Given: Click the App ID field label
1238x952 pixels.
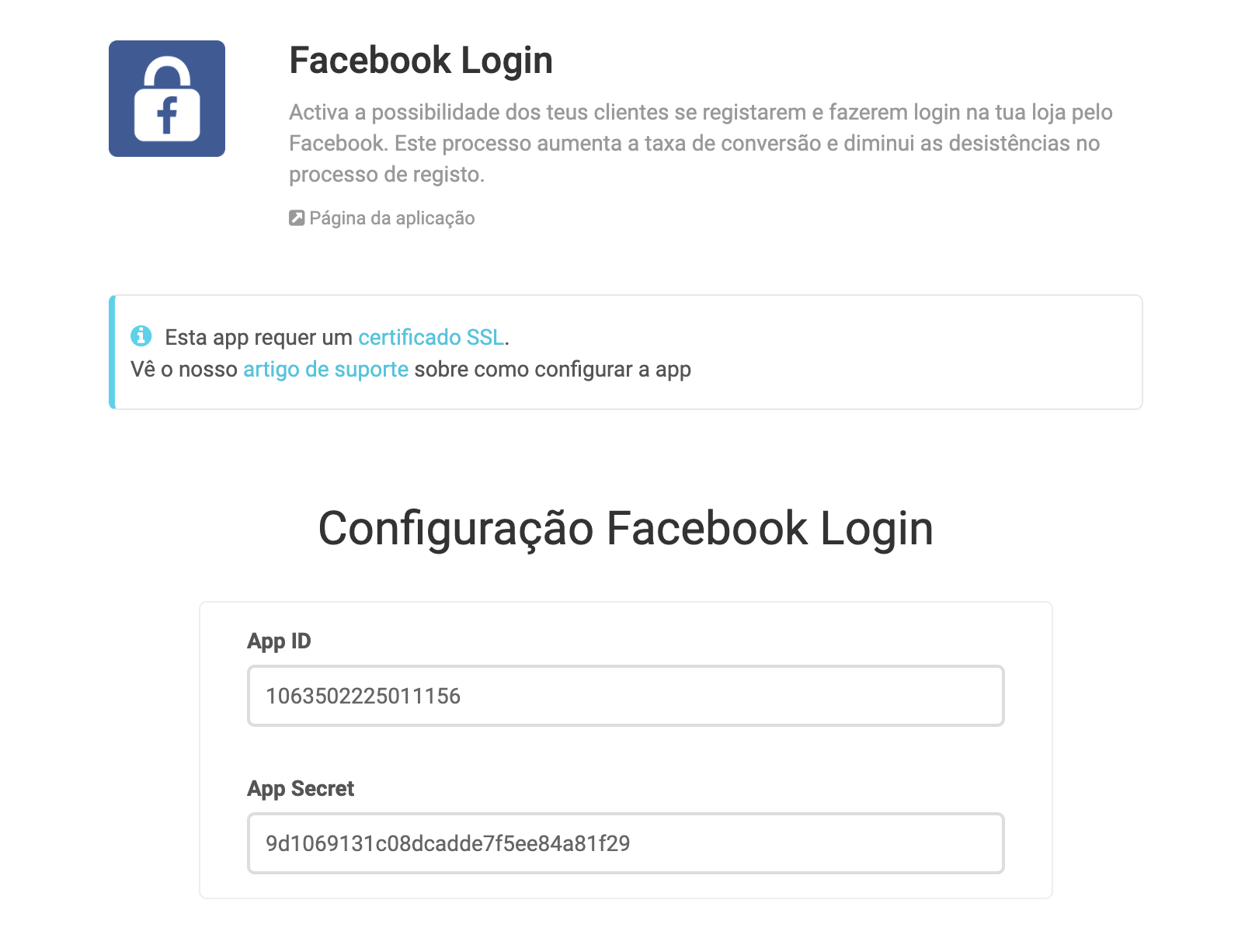Looking at the screenshot, I should pyautogui.click(x=279, y=641).
